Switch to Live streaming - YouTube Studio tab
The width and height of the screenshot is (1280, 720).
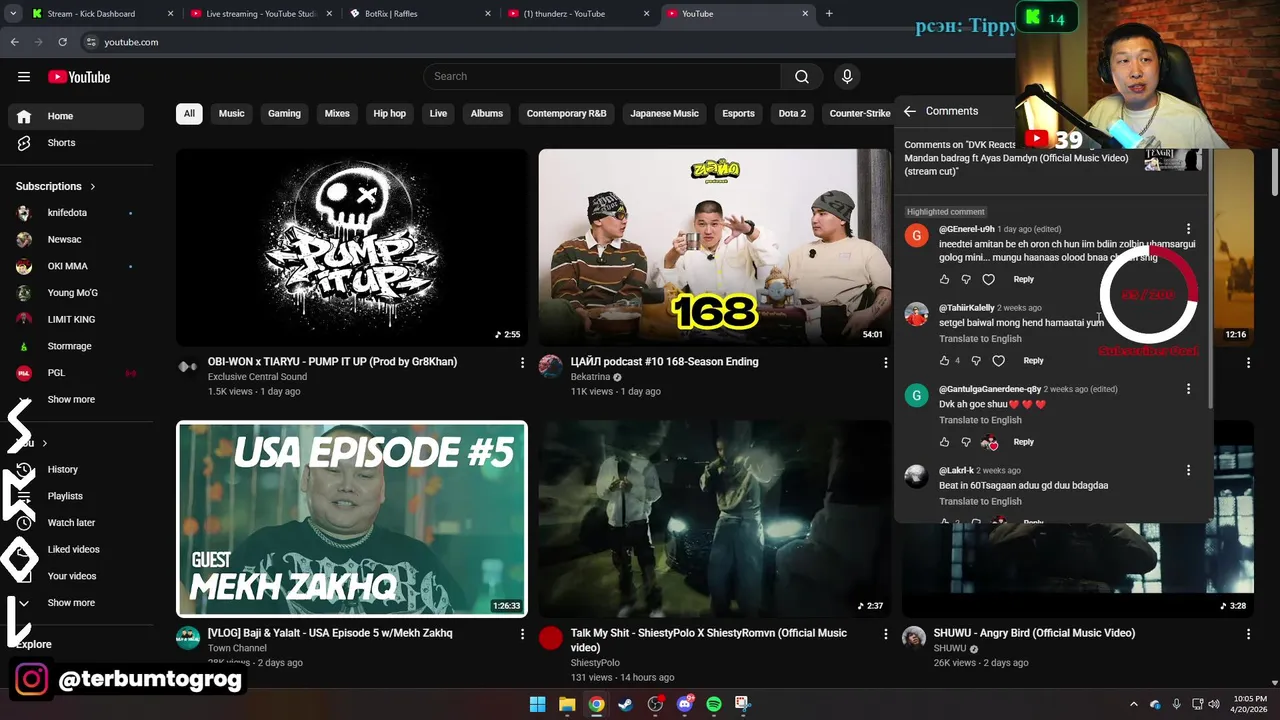[261, 14]
